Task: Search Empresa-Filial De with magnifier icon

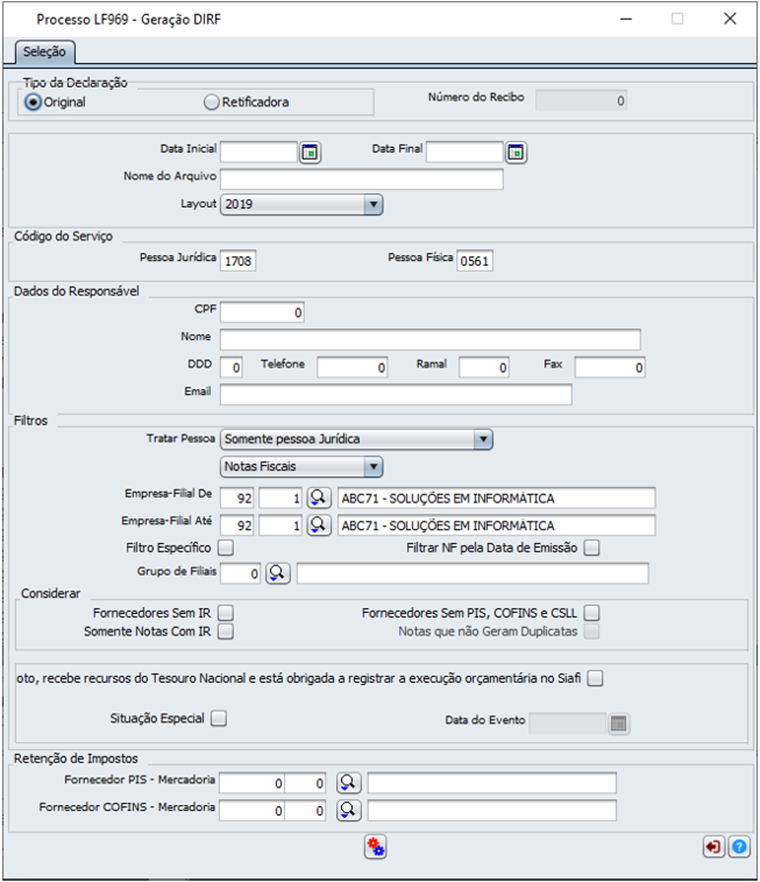Action: pyautogui.click(x=318, y=498)
